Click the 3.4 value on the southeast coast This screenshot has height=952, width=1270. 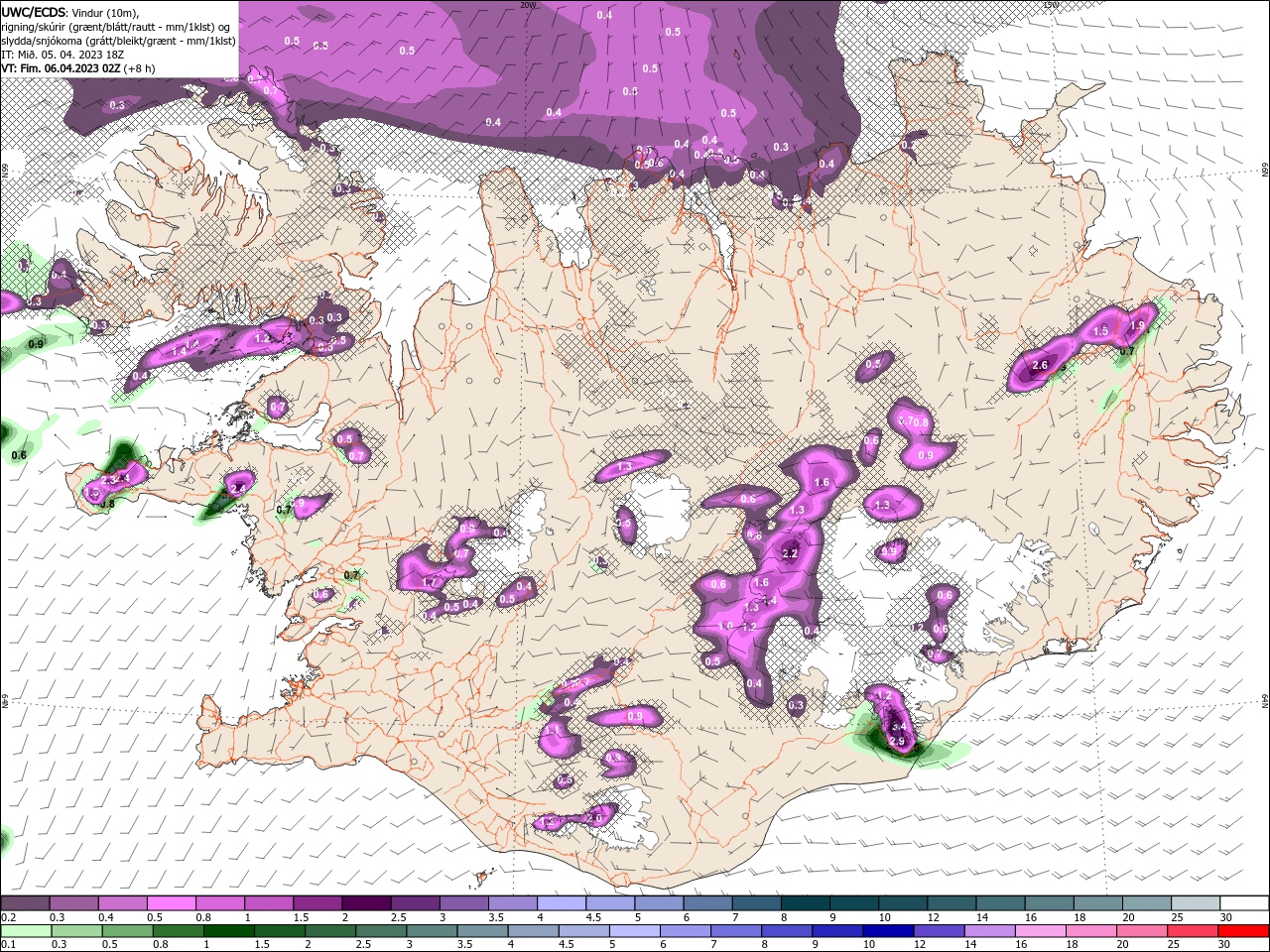click(900, 727)
